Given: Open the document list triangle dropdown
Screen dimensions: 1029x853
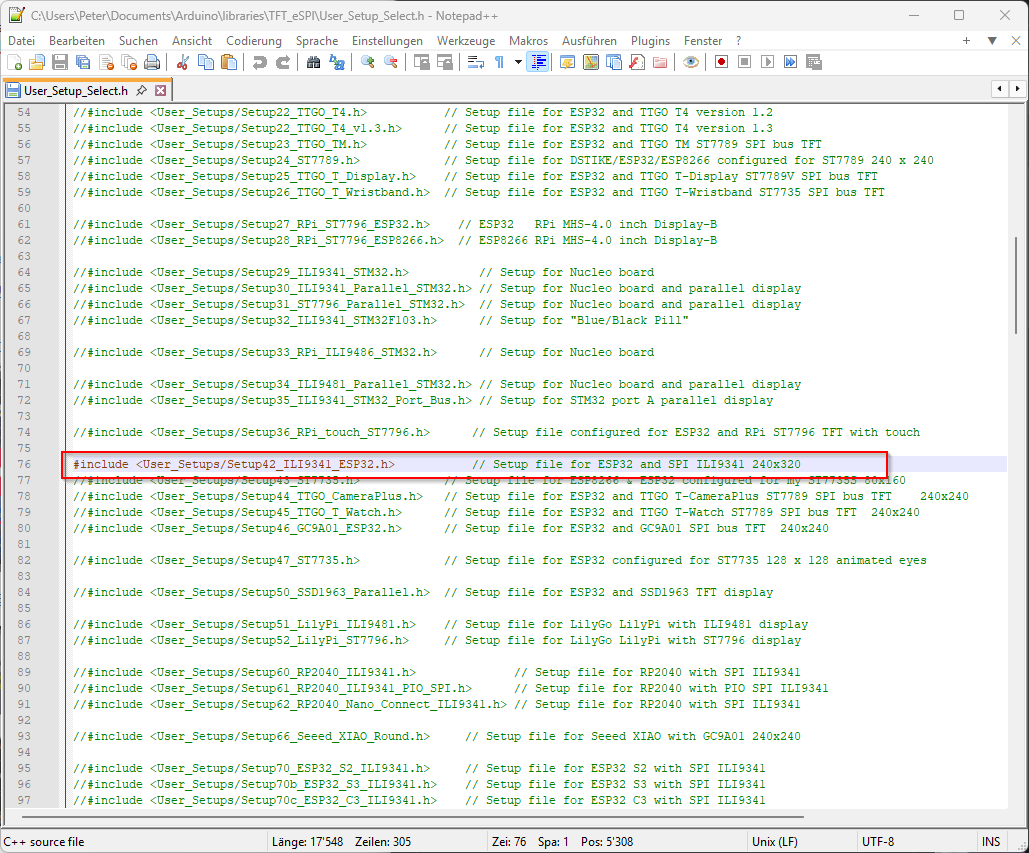Looking at the screenshot, I should point(992,41).
